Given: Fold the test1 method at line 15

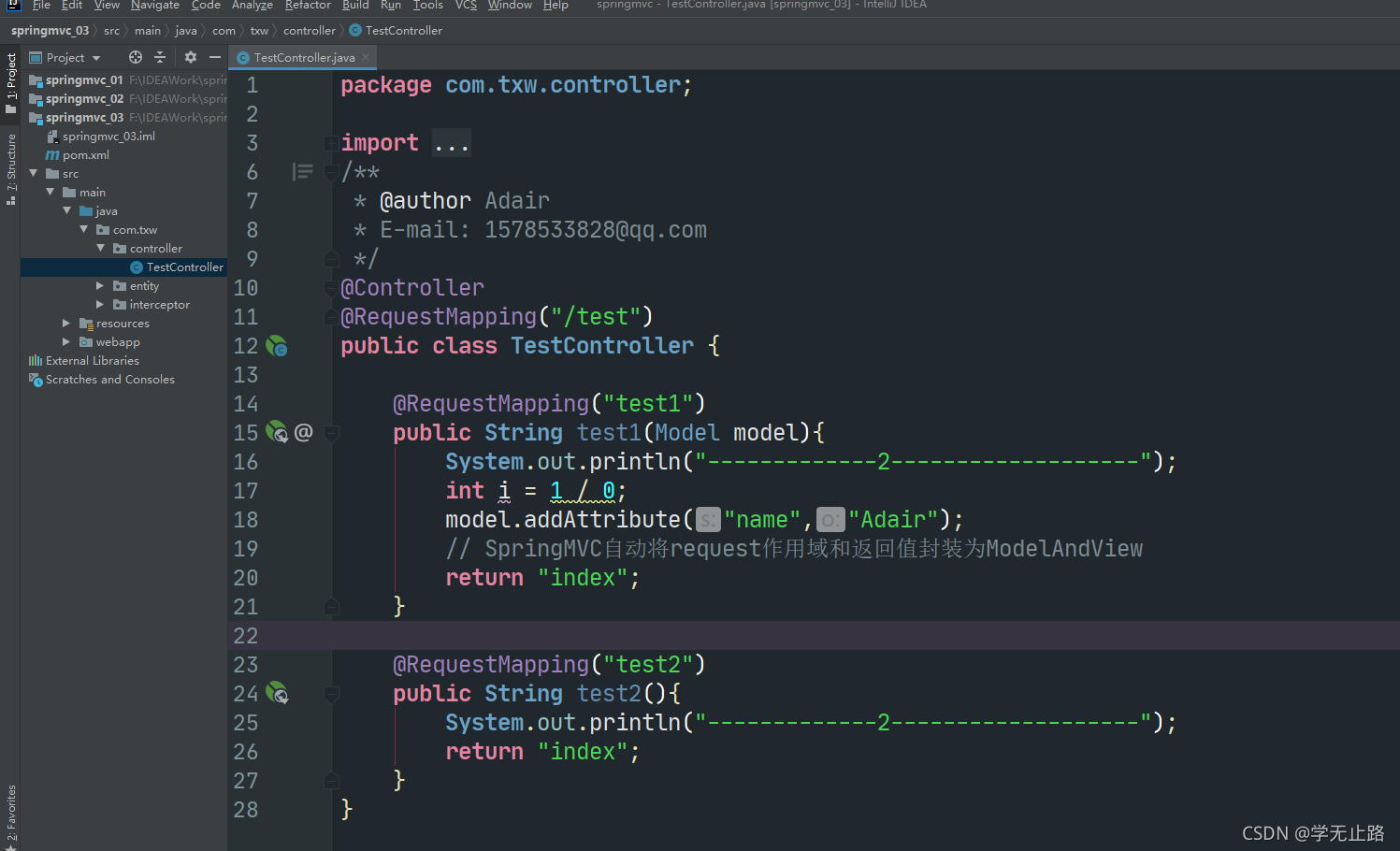Looking at the screenshot, I should (331, 433).
